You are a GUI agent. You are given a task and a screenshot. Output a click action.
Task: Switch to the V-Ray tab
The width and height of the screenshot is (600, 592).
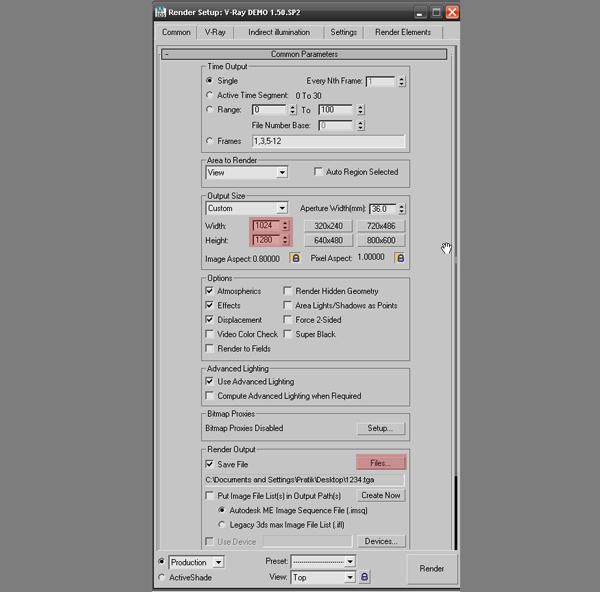pos(215,32)
